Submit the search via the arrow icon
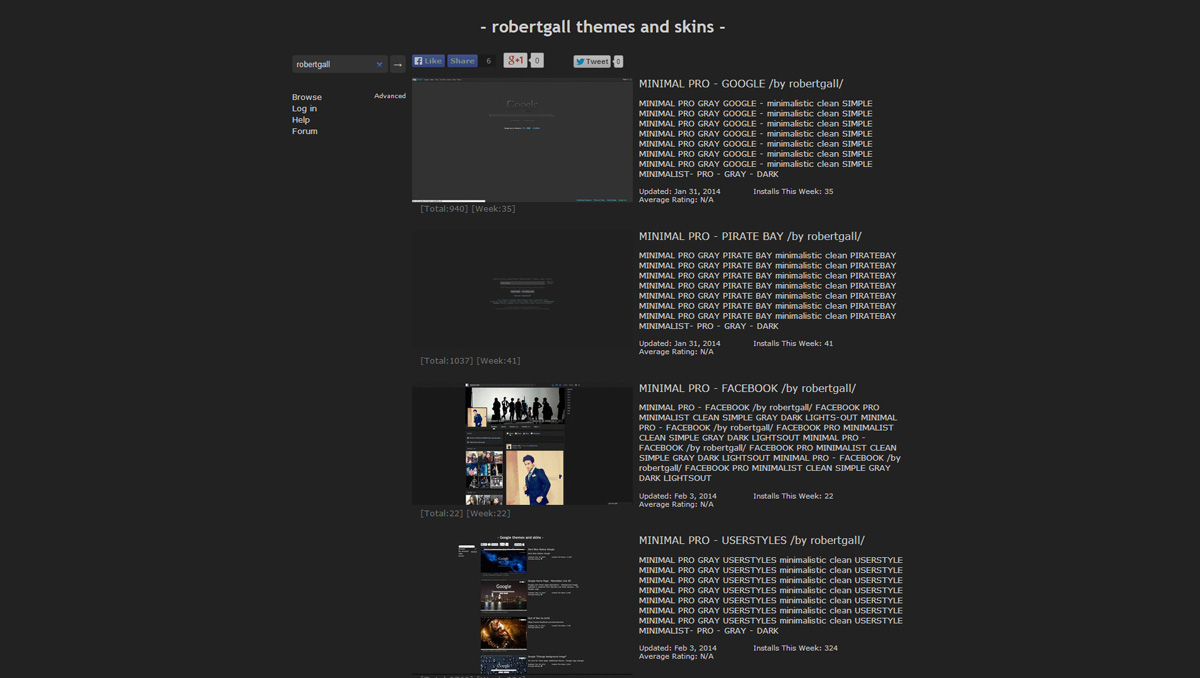This screenshot has width=1200, height=678. (397, 63)
